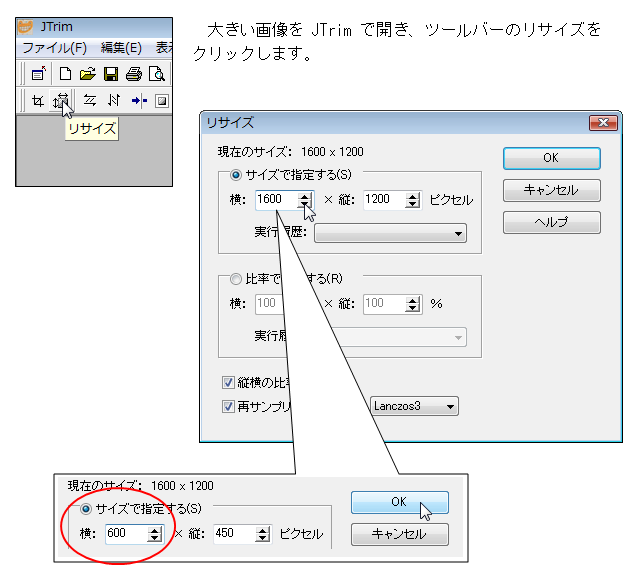Select サイズで指定する(S) radio in enlarged callout
Image resolution: width=639 pixels, height=579 pixels.
click(86, 509)
